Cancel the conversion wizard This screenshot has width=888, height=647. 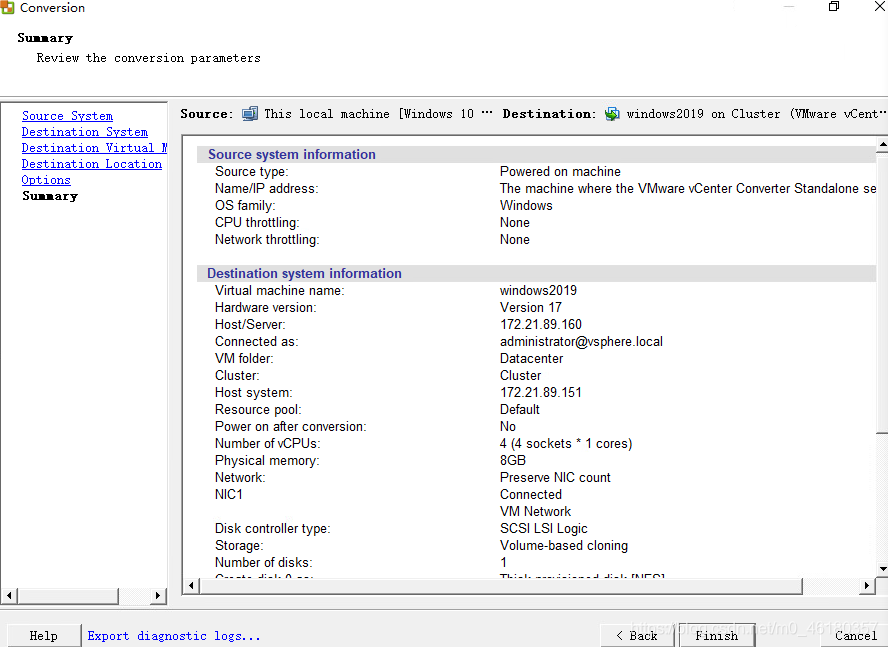click(856, 636)
